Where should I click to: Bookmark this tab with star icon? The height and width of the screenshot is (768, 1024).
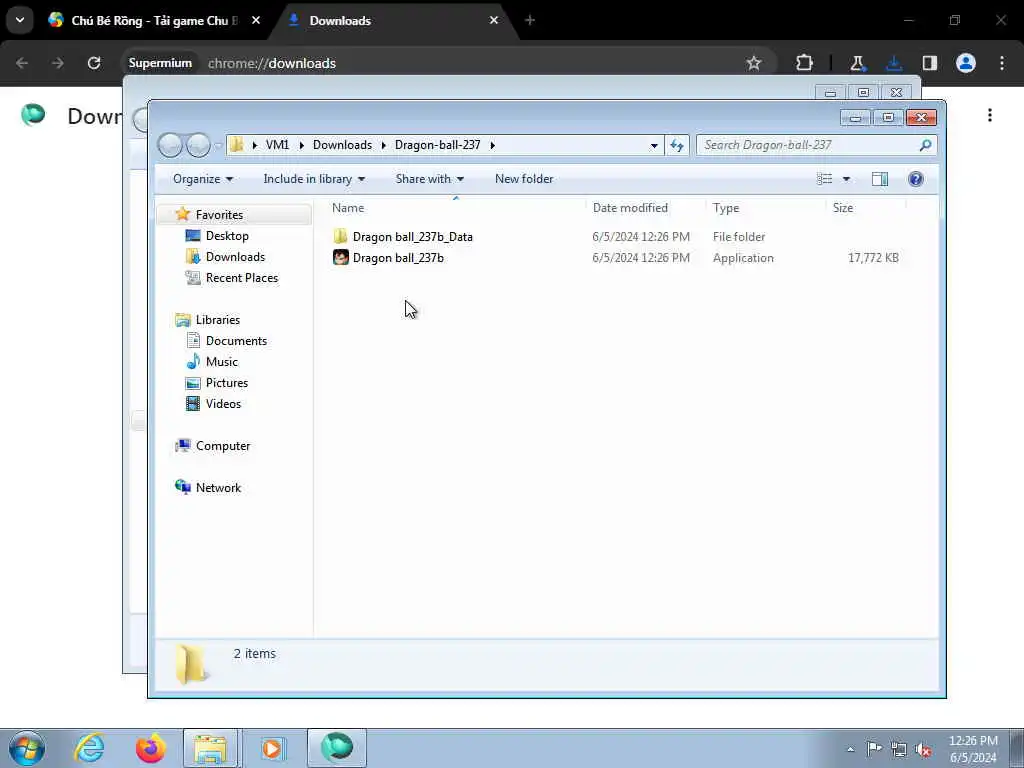click(754, 63)
